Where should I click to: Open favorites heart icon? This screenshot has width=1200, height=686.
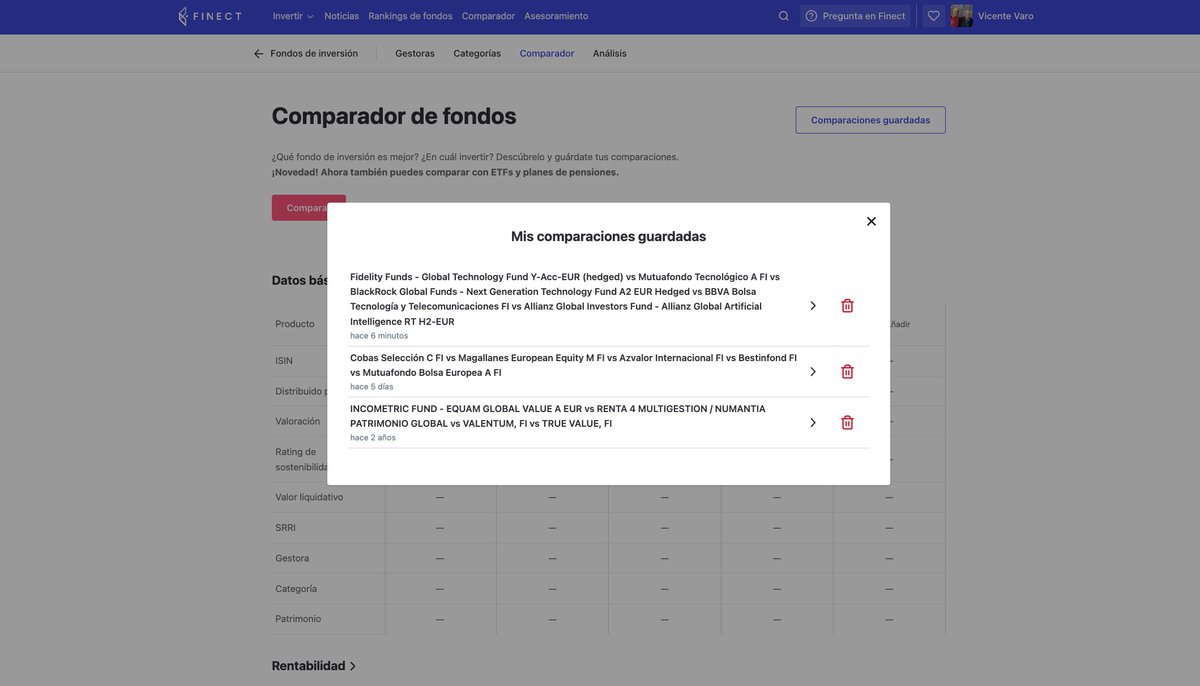point(934,16)
